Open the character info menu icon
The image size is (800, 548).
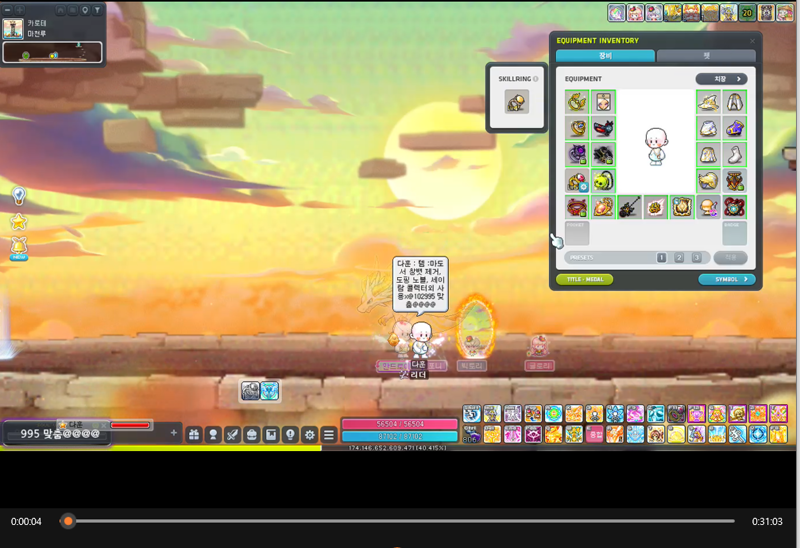(213, 434)
